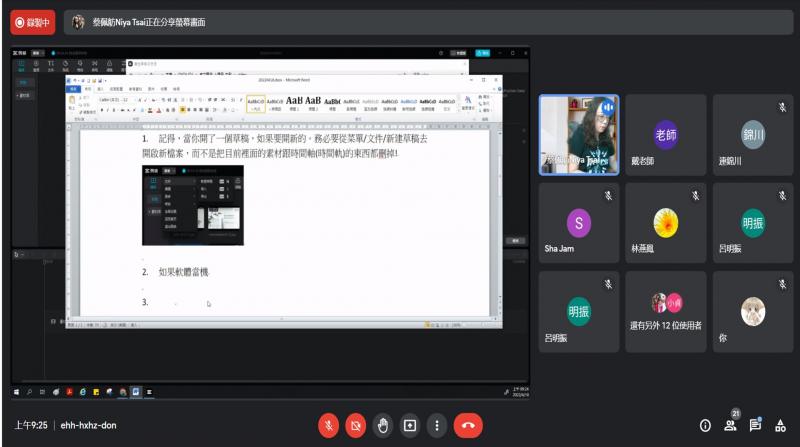
Task: Unmute the microphone in the call bar
Action: [x=327, y=425]
